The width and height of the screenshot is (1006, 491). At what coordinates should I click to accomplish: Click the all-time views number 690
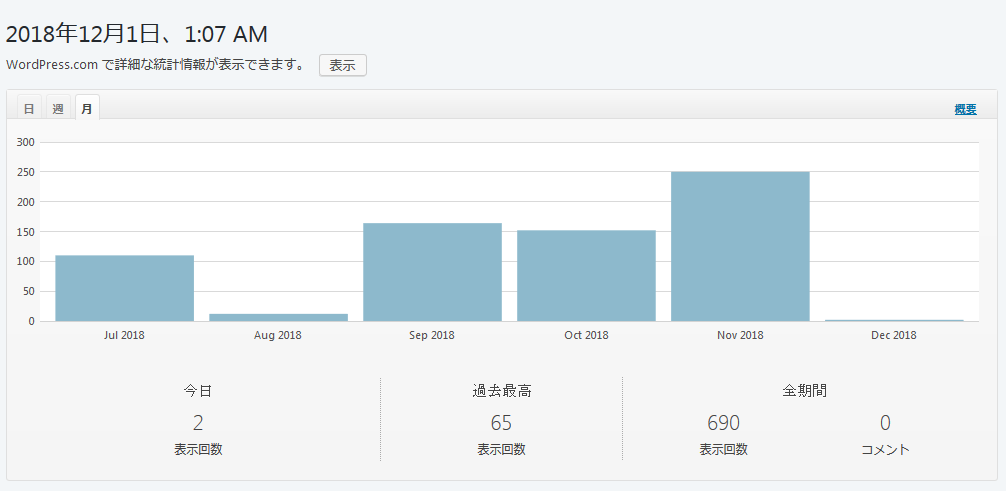coord(723,423)
